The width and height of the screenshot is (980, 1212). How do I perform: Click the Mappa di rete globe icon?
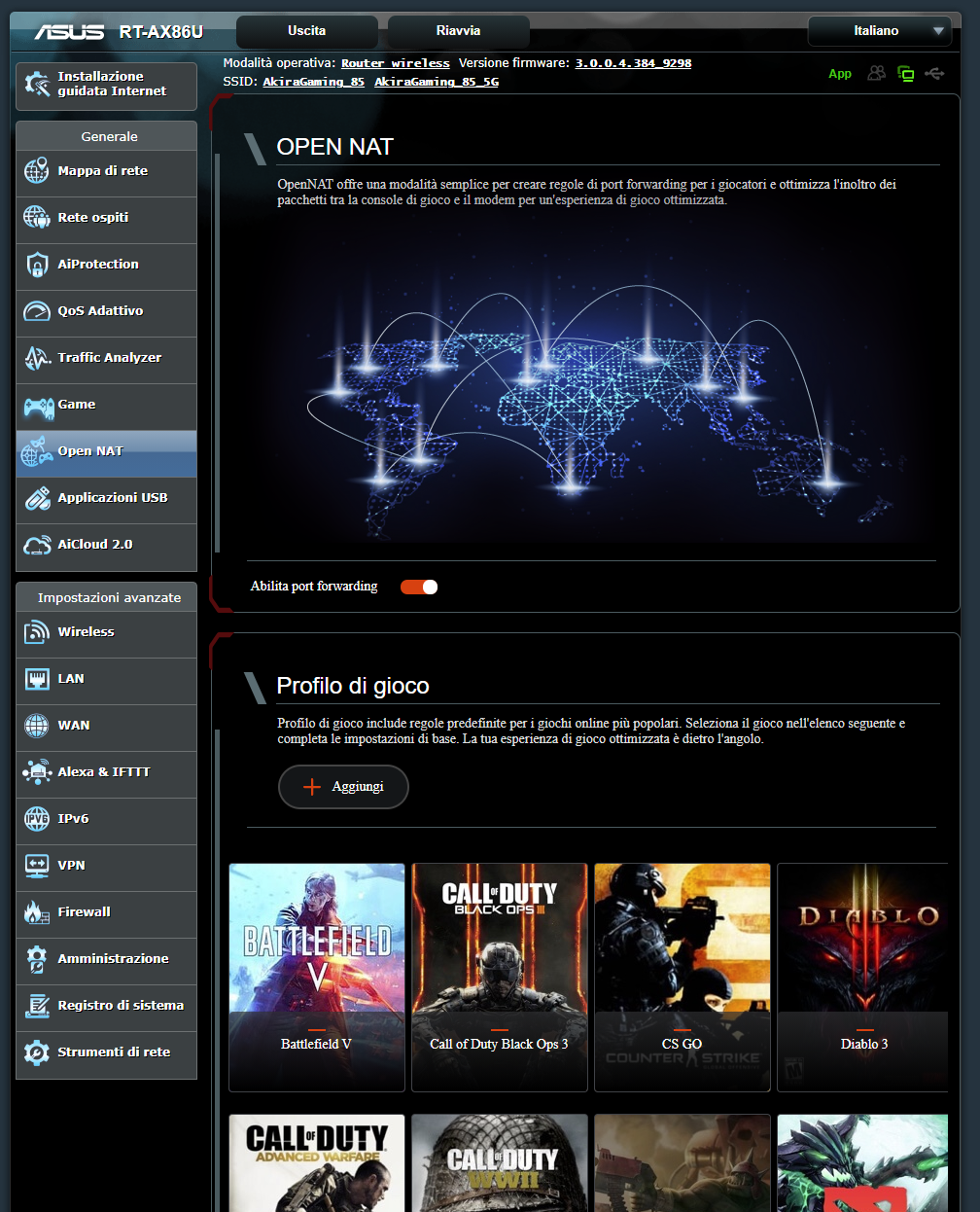37,171
